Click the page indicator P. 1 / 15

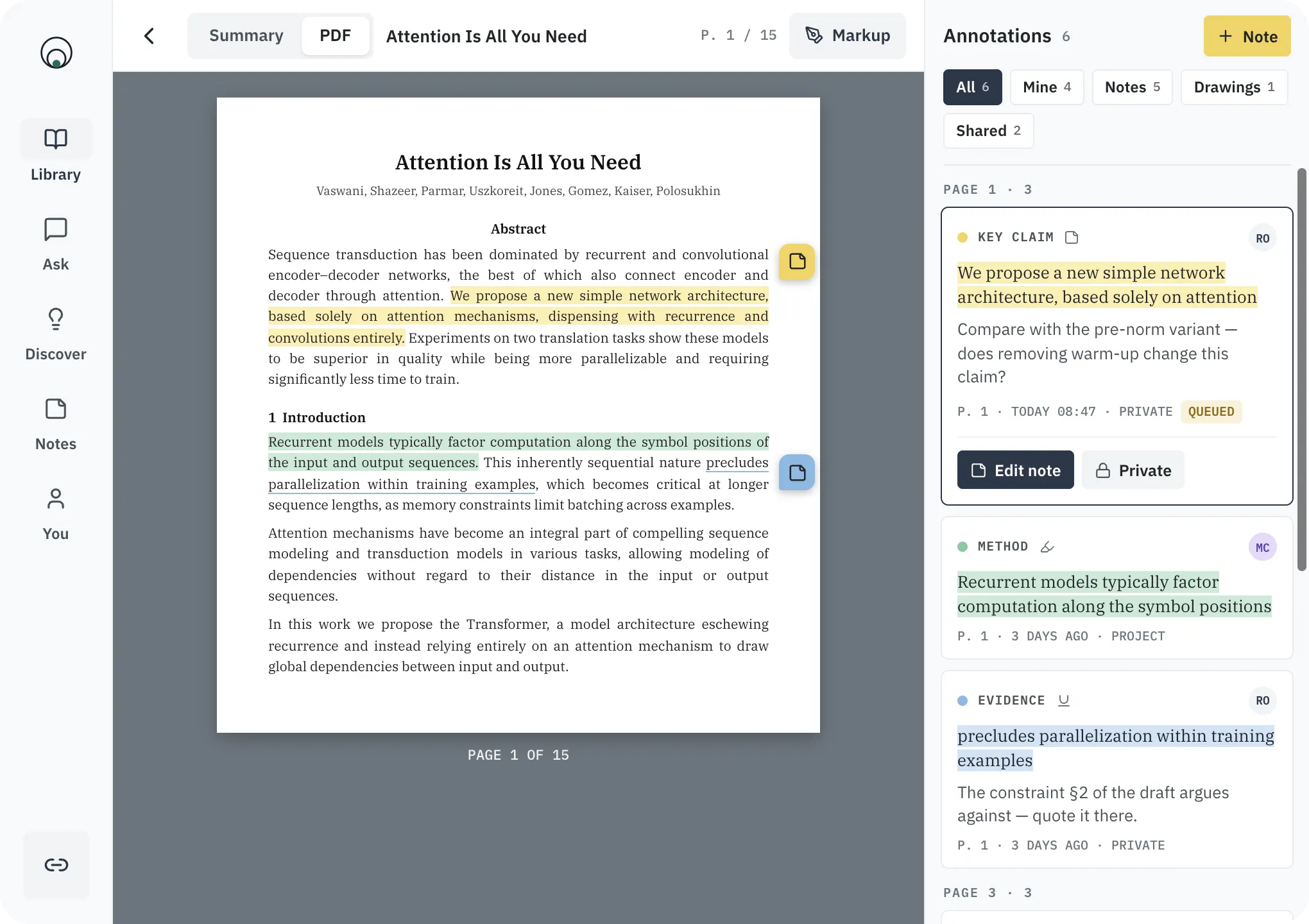click(x=739, y=36)
